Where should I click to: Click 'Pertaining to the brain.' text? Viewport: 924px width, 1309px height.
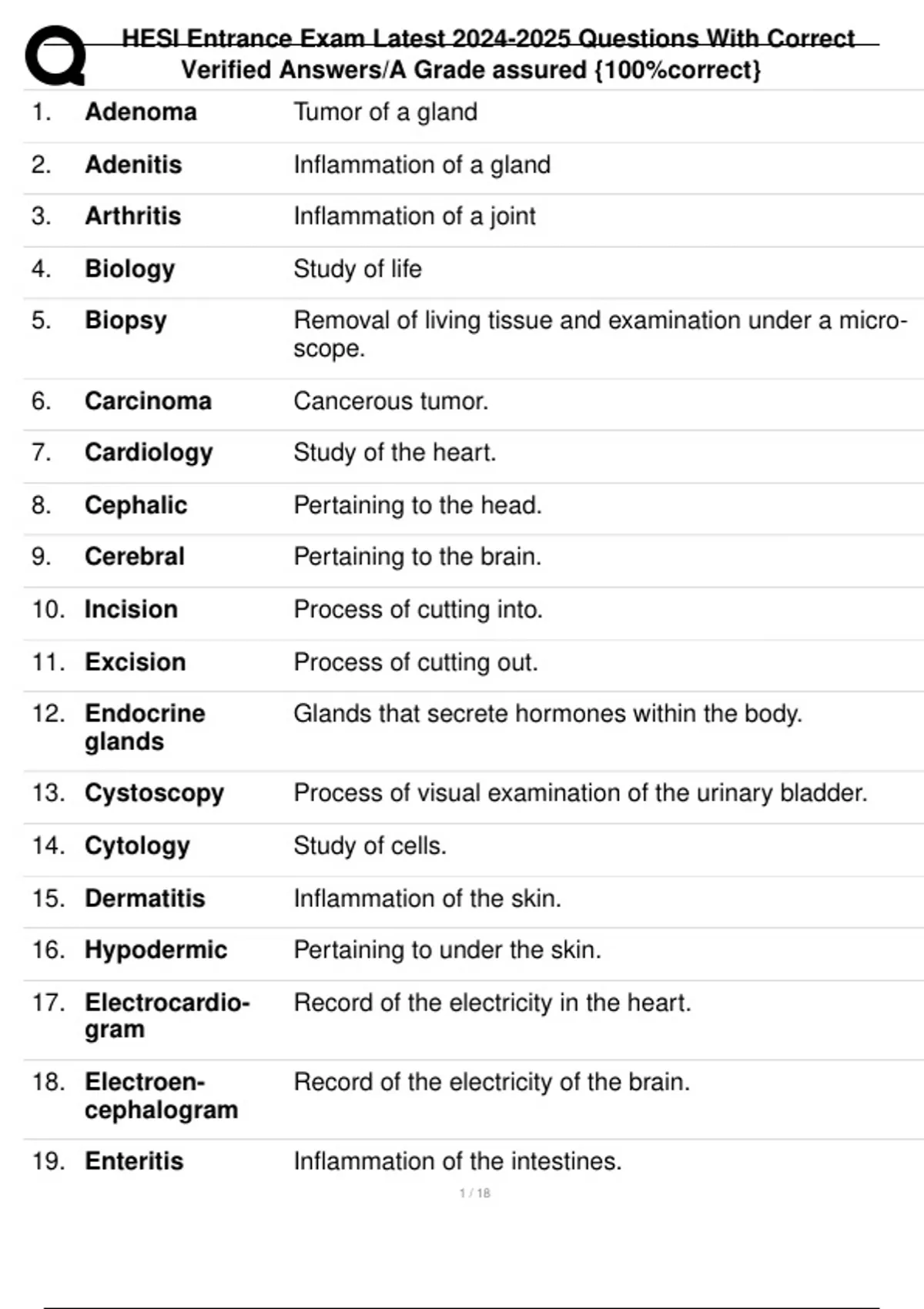pos(417,557)
